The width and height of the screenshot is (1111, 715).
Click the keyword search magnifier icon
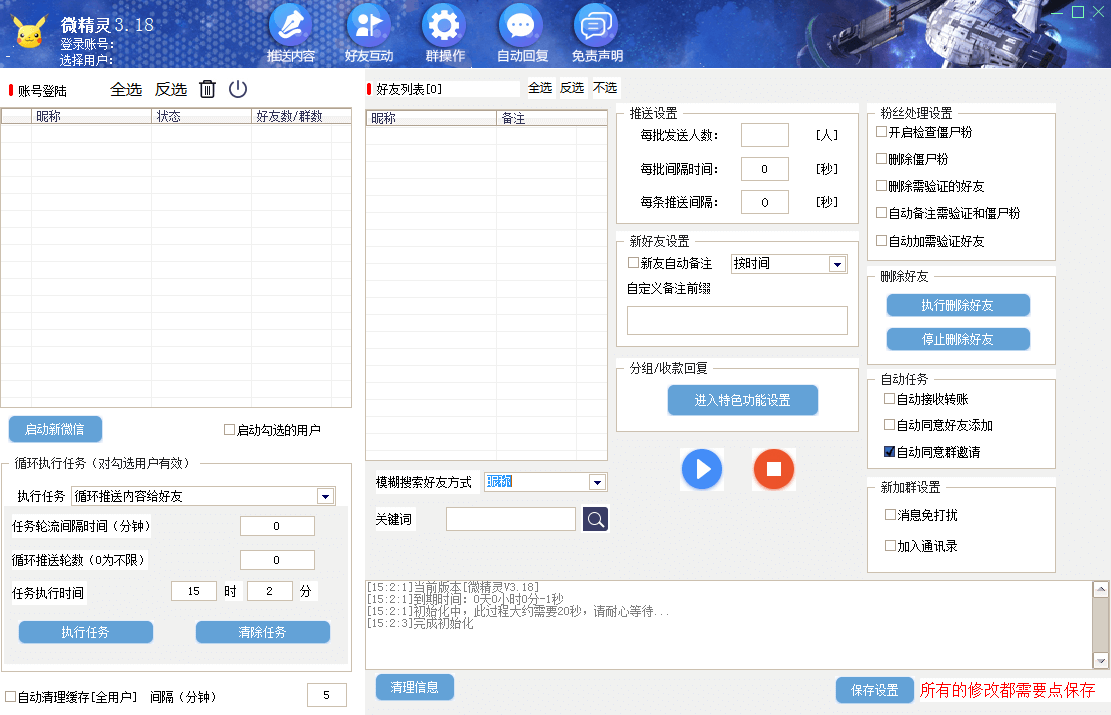pos(596,519)
